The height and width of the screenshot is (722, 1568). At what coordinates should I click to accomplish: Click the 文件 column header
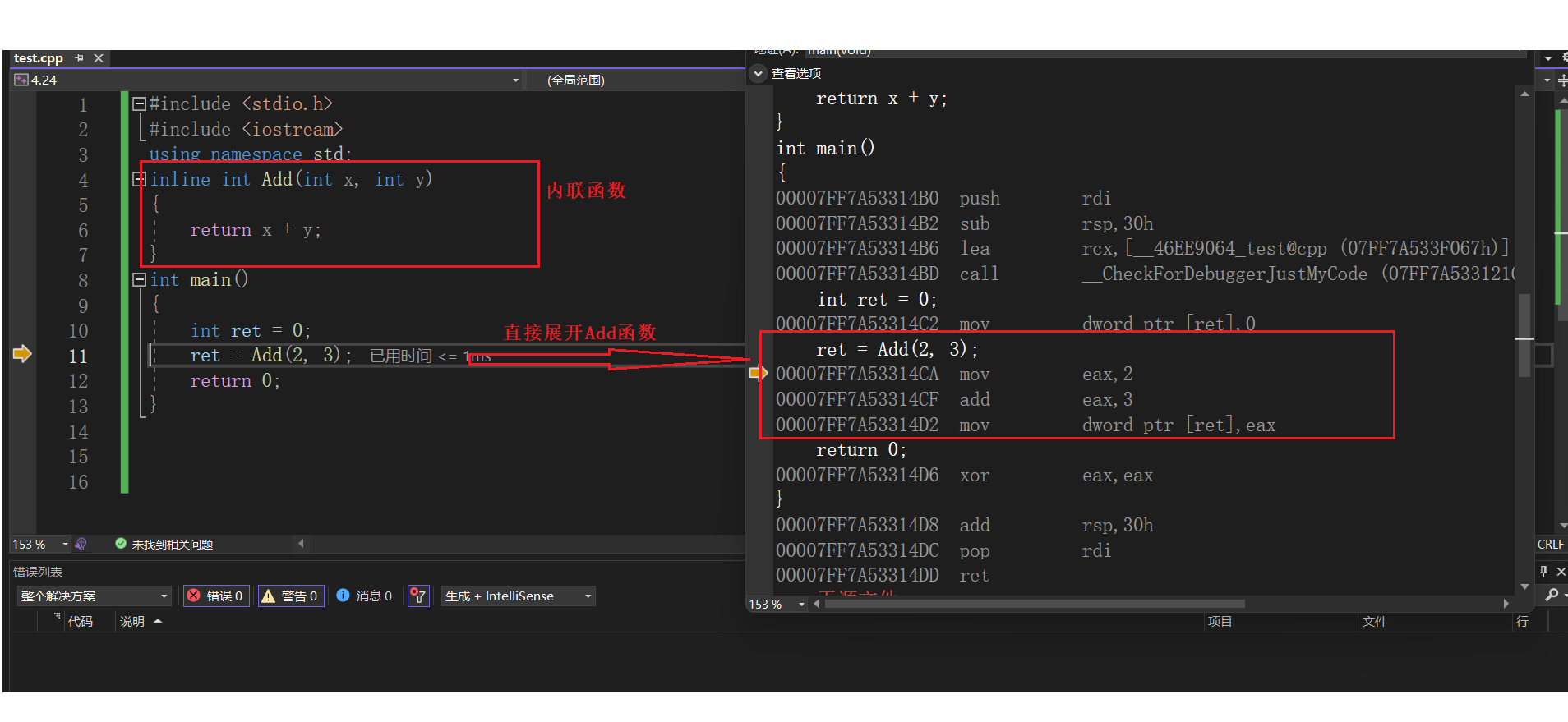click(1374, 622)
